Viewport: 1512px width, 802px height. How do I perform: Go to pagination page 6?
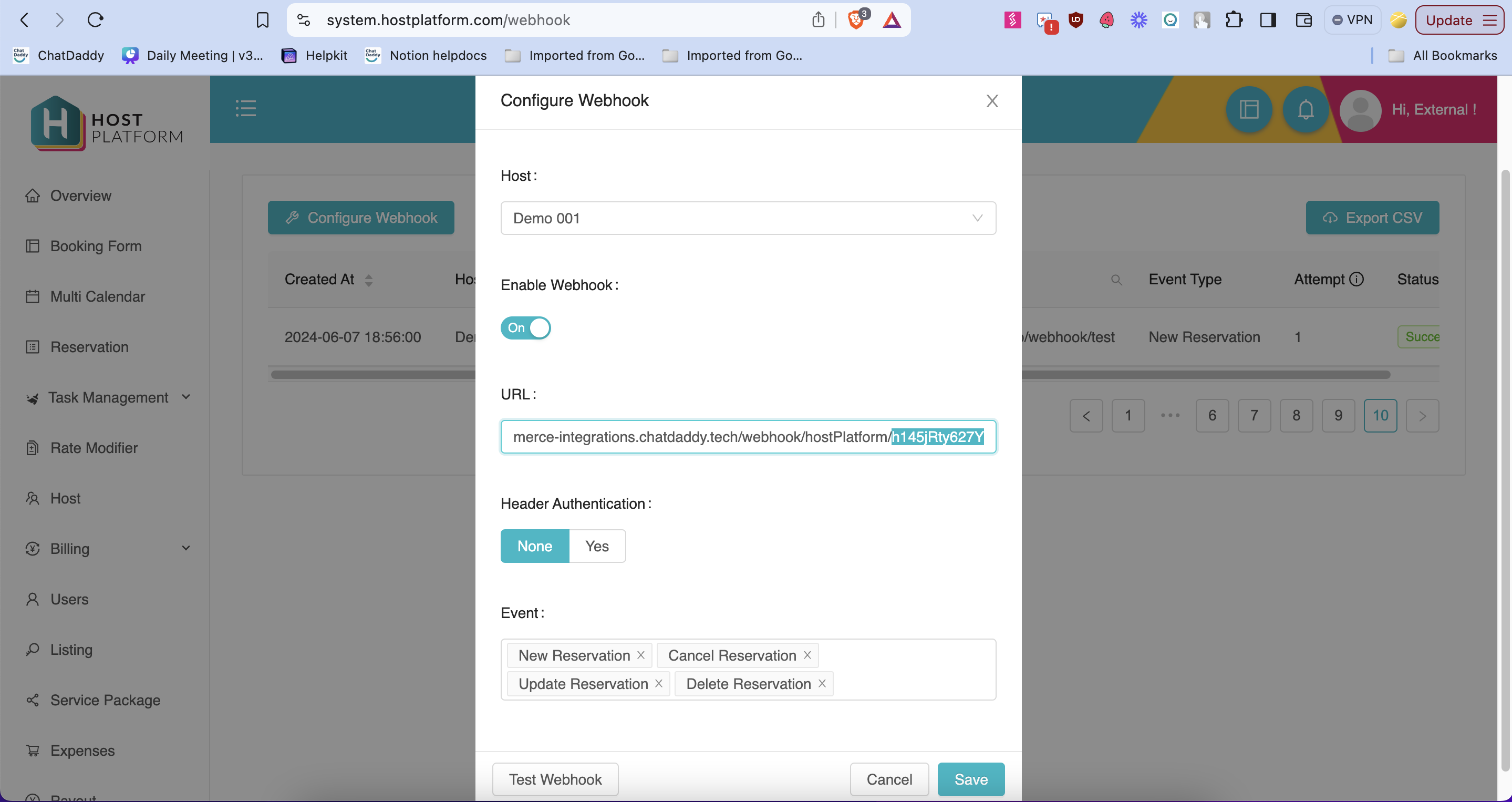click(x=1212, y=416)
